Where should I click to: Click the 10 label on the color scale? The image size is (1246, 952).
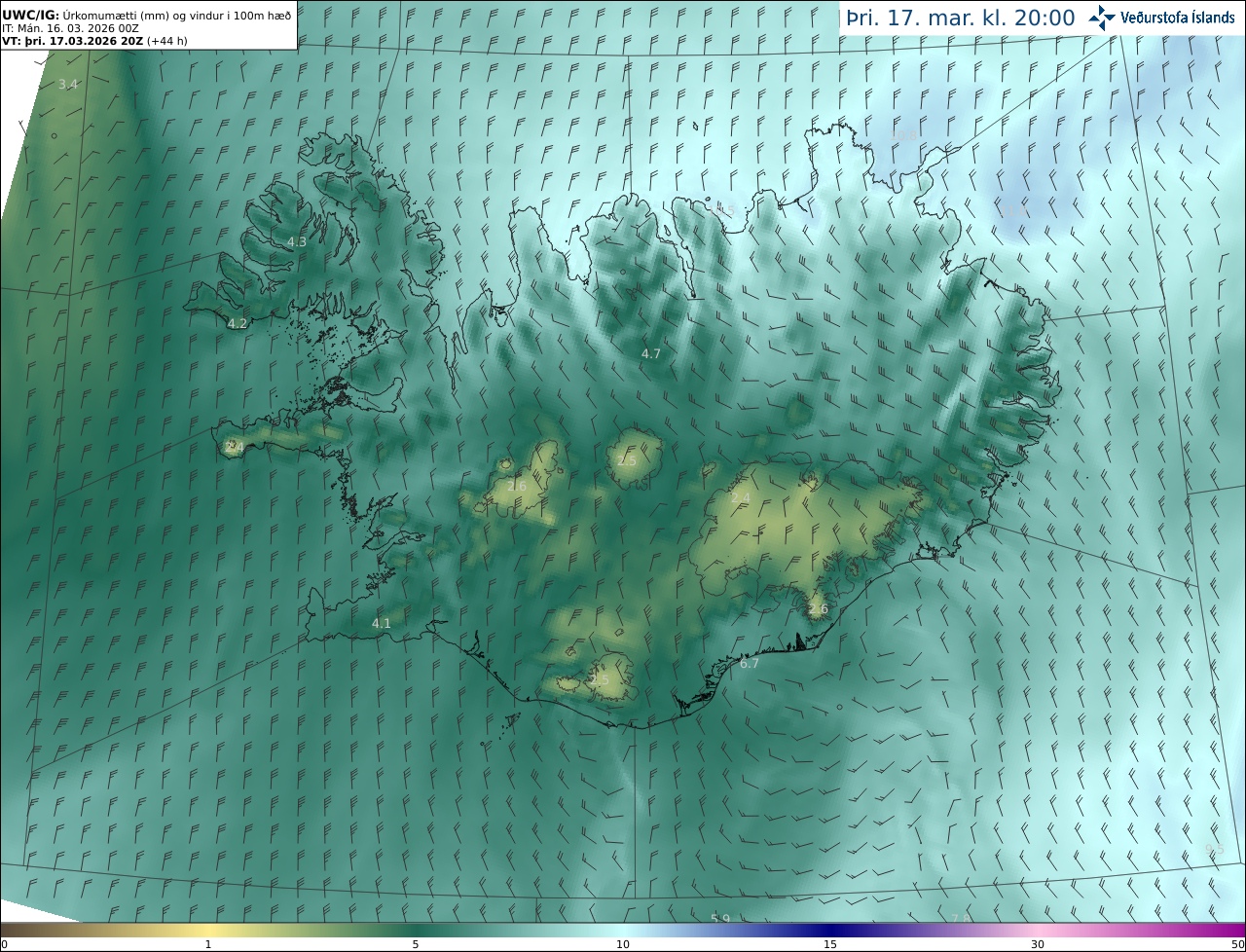(623, 944)
